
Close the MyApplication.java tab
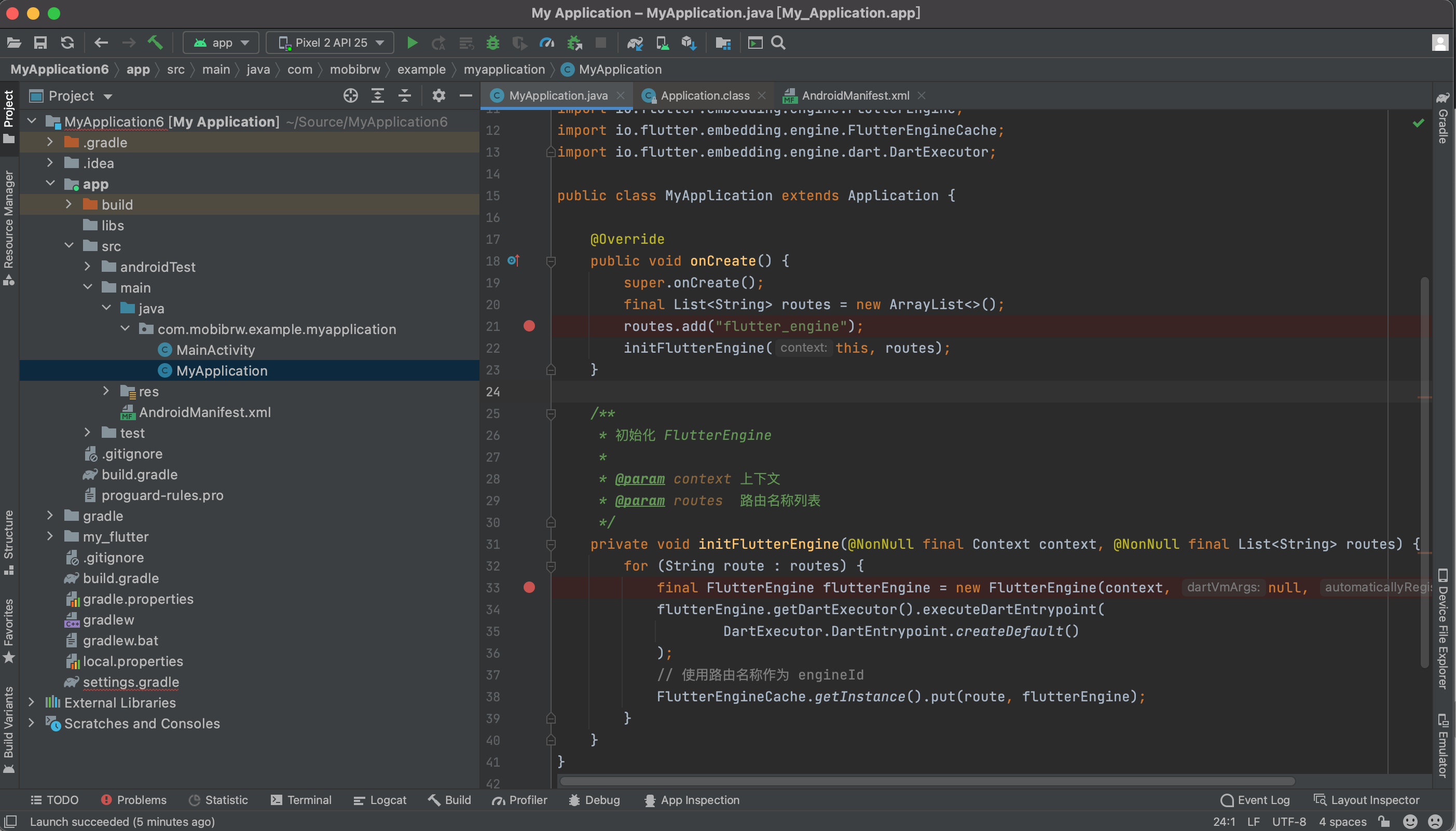621,96
